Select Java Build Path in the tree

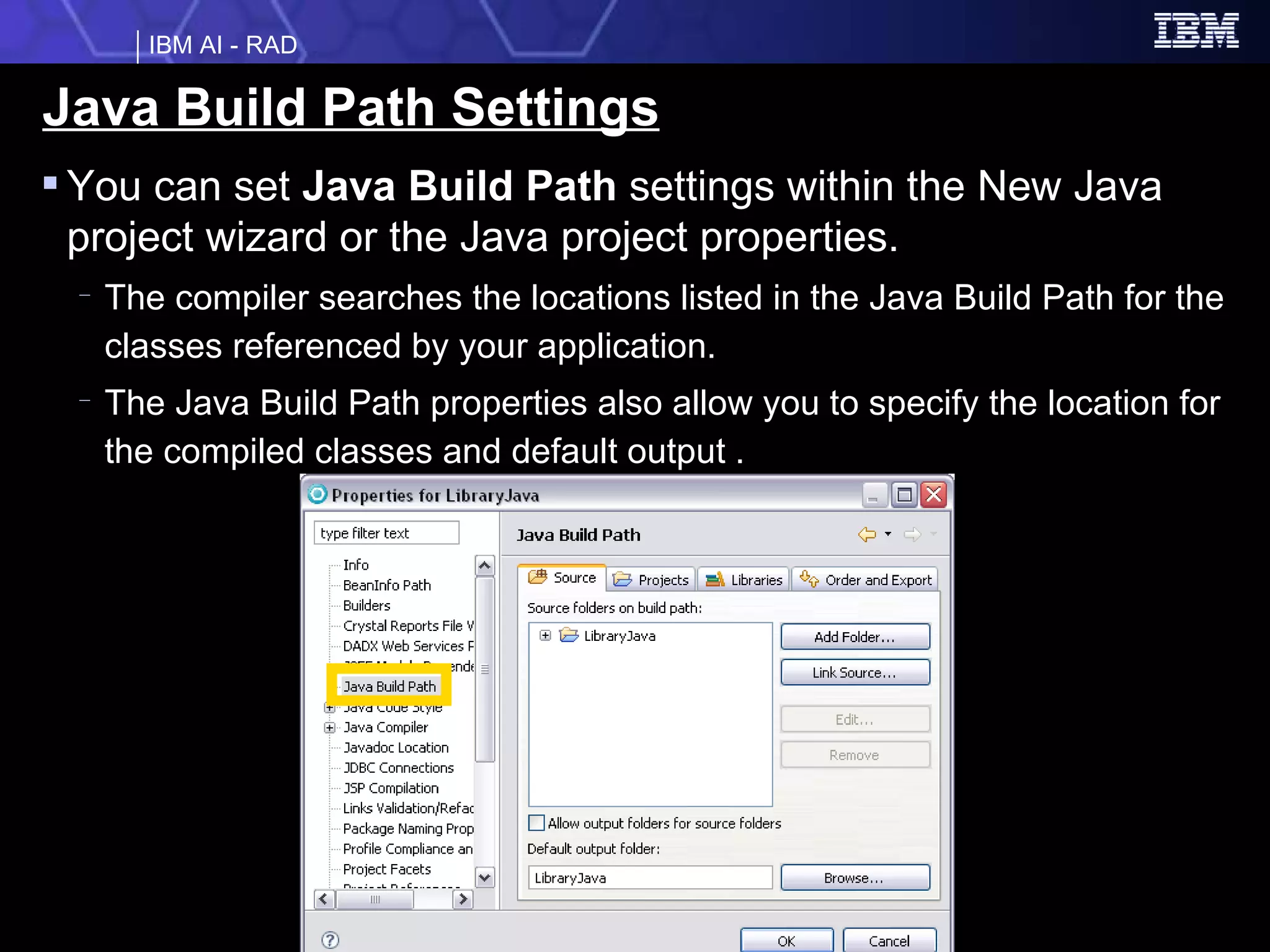[x=389, y=686]
